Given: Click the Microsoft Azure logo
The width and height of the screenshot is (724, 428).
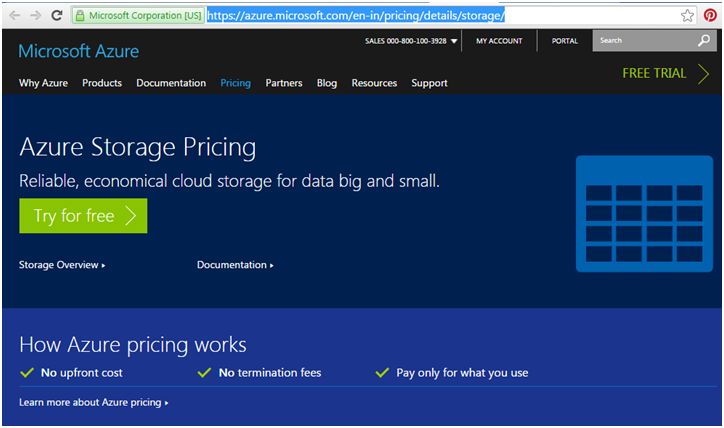Looking at the screenshot, I should [79, 51].
